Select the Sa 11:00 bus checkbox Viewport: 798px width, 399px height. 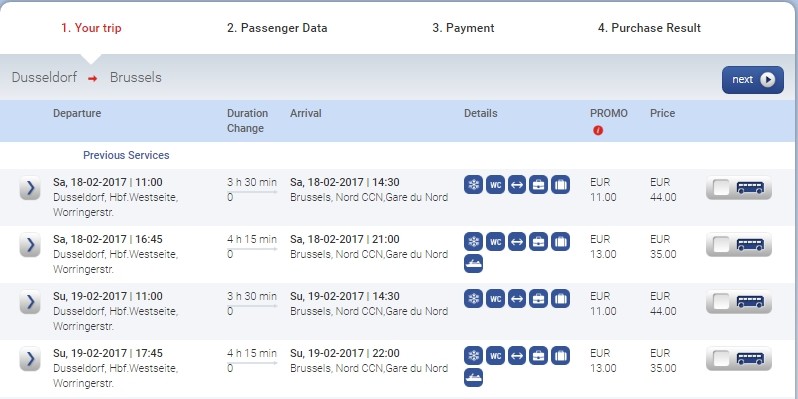(722, 188)
